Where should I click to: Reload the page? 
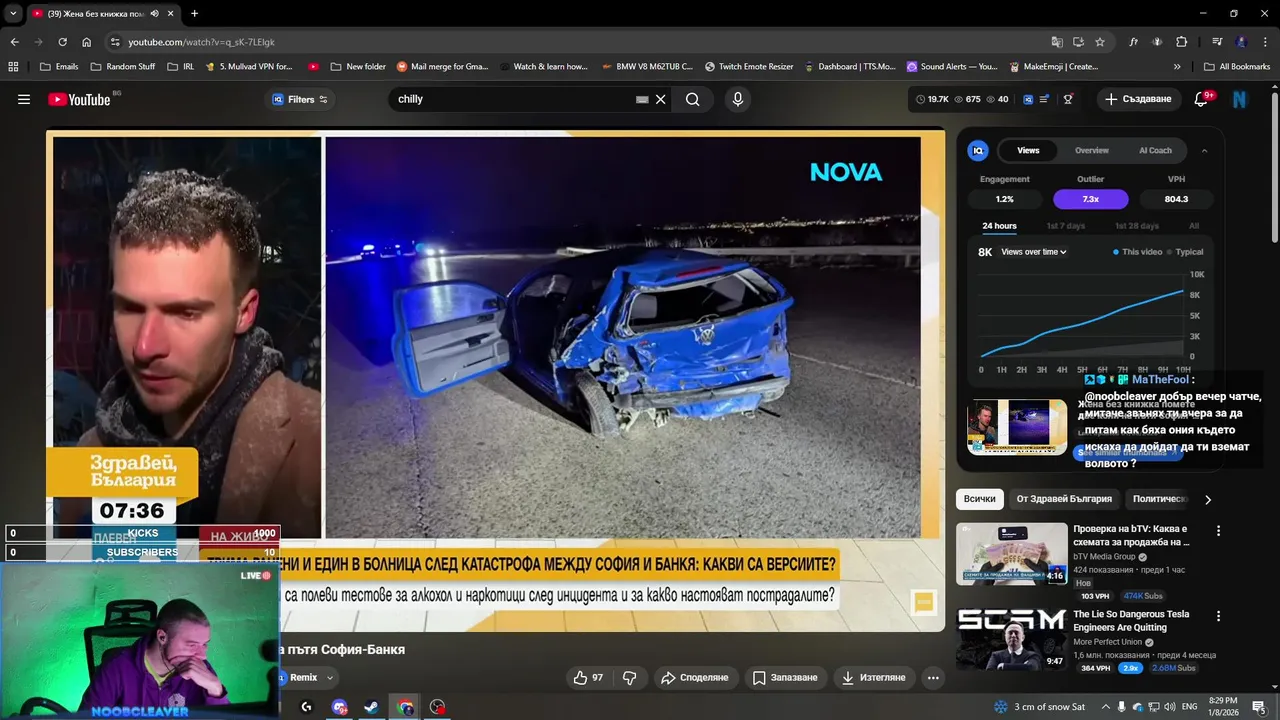click(62, 42)
